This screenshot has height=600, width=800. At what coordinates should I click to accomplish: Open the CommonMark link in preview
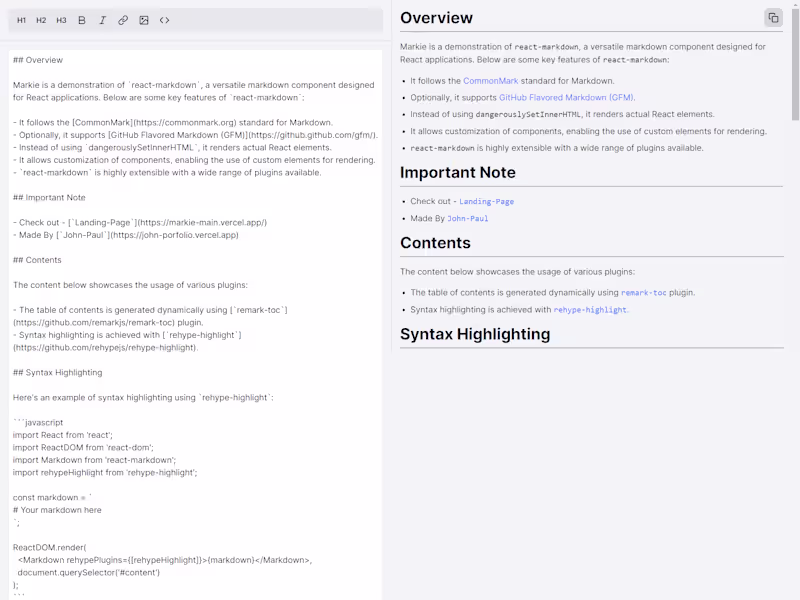click(490, 81)
